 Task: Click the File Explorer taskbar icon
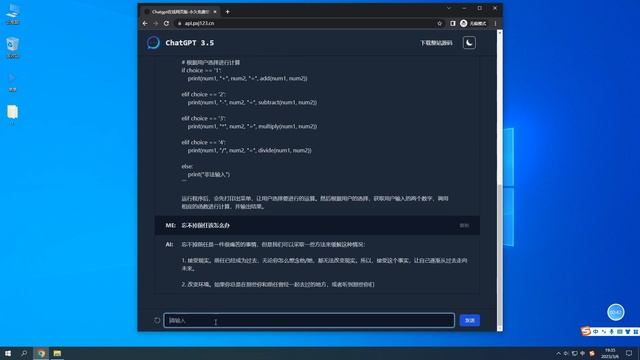[57, 353]
